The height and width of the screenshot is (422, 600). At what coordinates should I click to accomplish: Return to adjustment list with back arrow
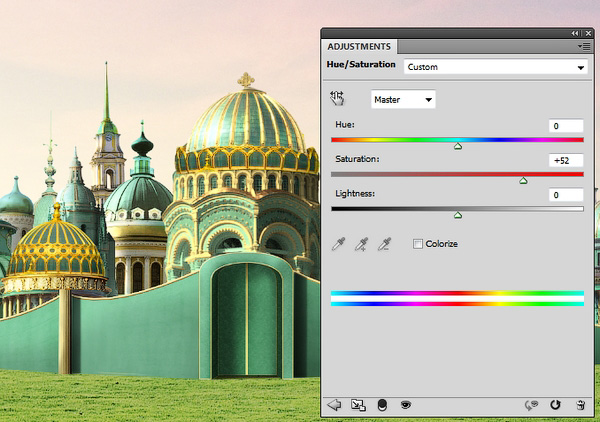tap(335, 405)
